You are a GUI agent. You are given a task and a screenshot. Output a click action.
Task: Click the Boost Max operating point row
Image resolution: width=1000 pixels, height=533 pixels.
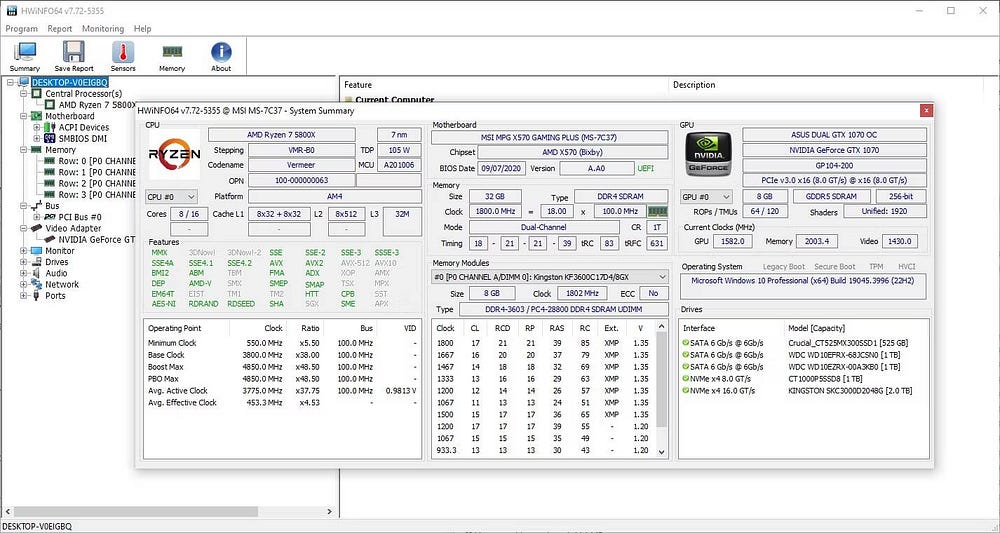tap(282, 367)
